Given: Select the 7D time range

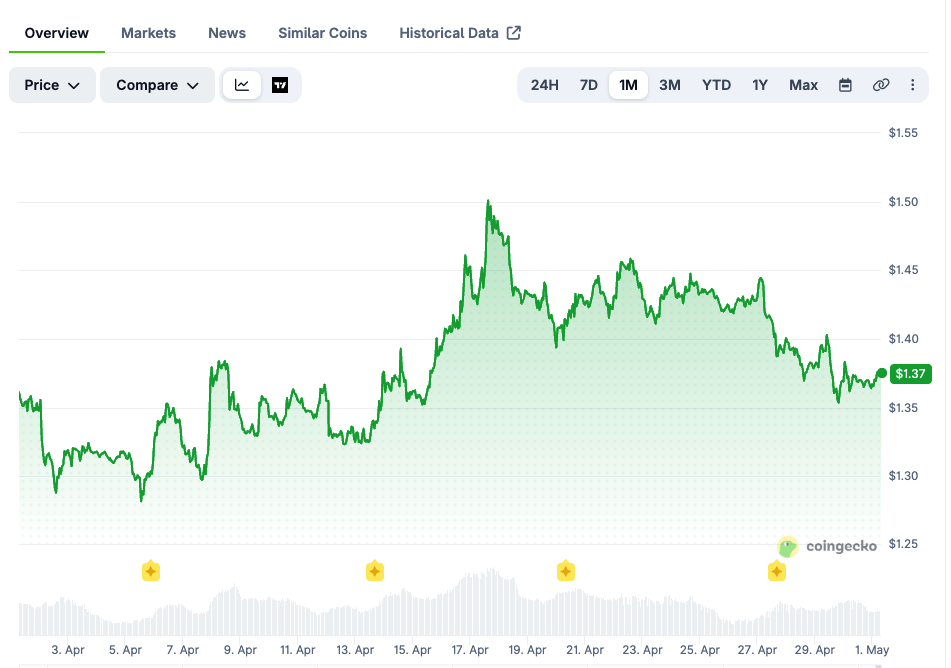Looking at the screenshot, I should point(588,85).
